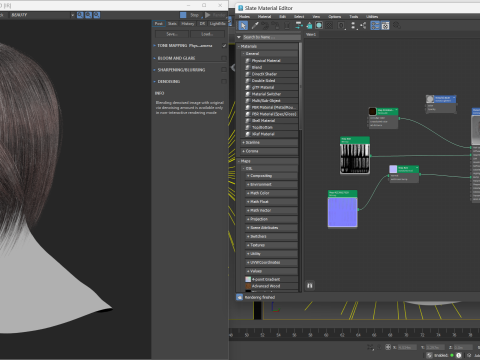
Task: Open the Material menu
Action: 264,17
